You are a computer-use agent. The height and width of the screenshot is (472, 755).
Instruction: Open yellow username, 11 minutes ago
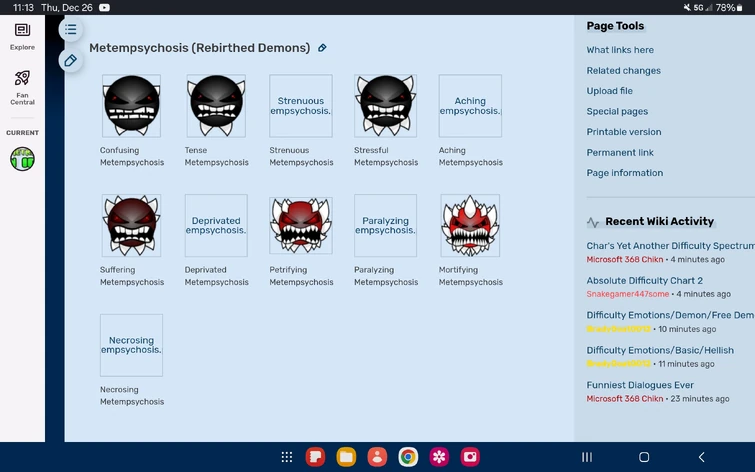[x=618, y=364]
